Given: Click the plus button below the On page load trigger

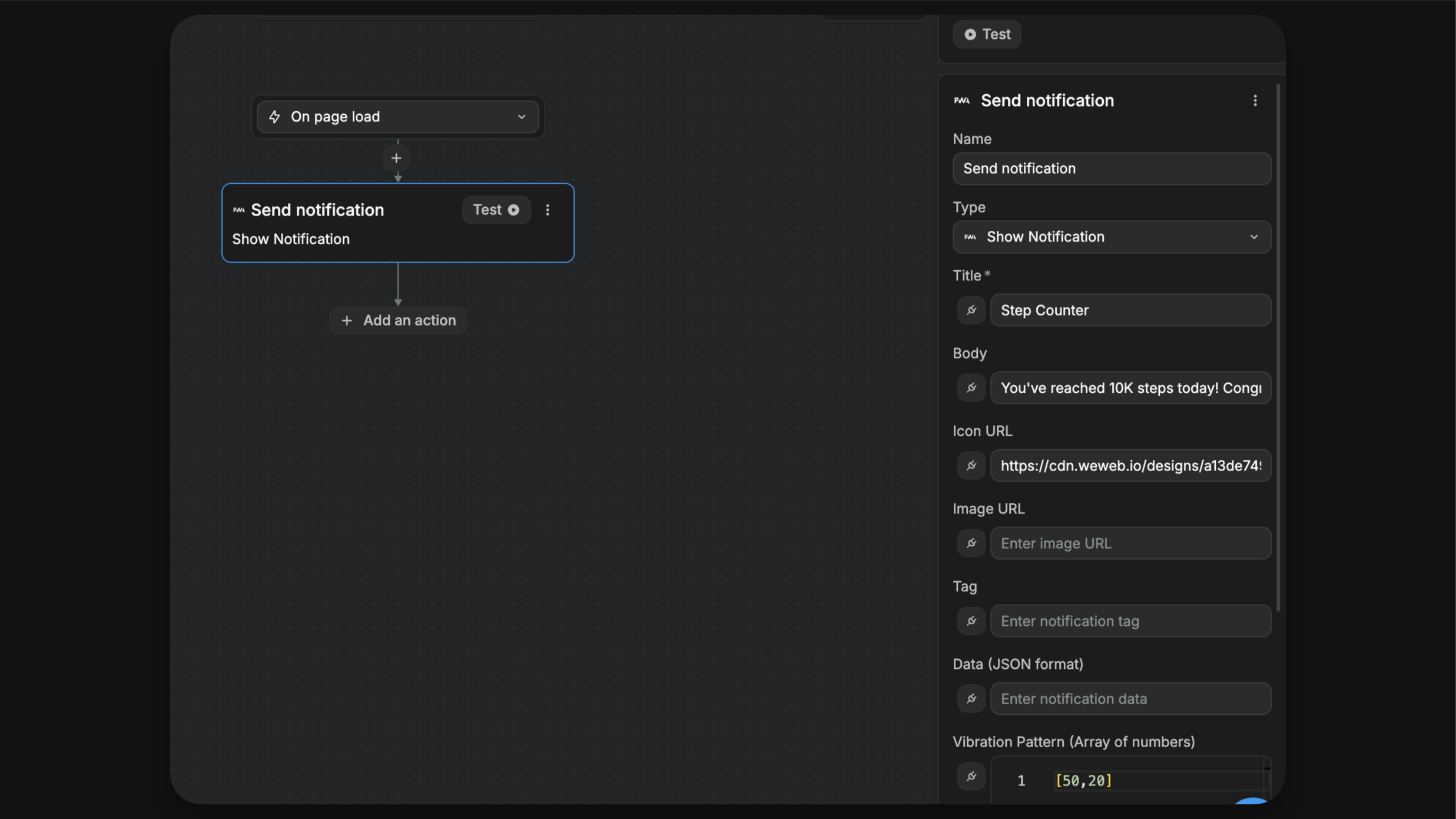Looking at the screenshot, I should tap(396, 157).
